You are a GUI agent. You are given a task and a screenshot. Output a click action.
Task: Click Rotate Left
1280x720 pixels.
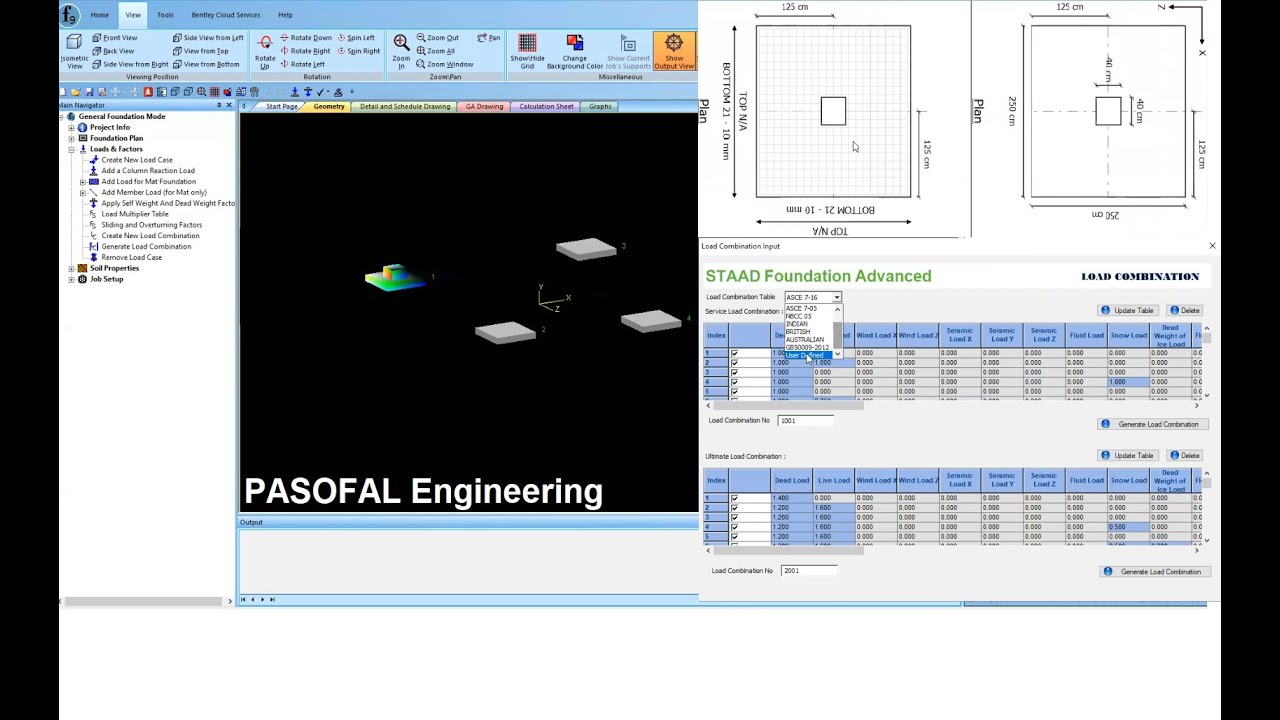301,64
